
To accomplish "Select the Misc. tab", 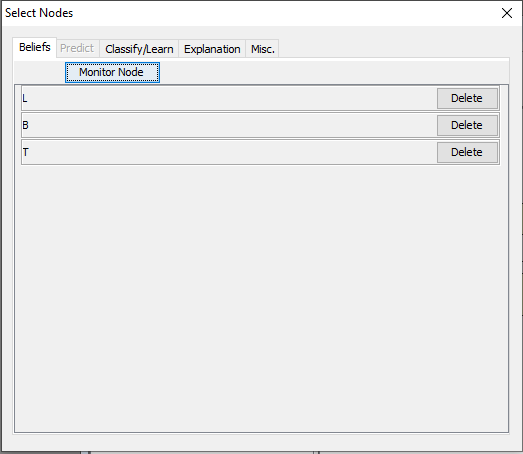I will [x=263, y=49].
